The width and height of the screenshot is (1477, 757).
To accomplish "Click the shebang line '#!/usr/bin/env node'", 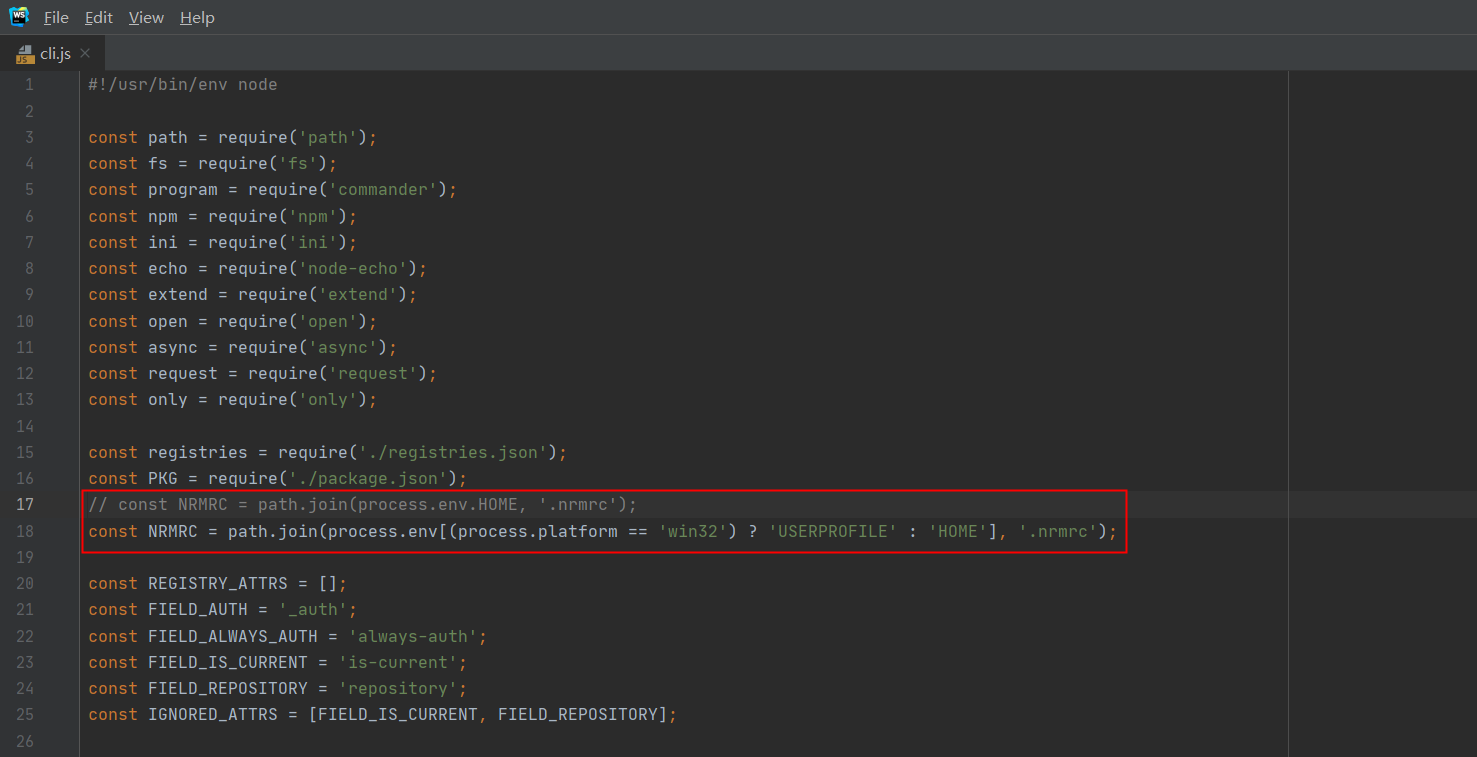I will pos(183,85).
